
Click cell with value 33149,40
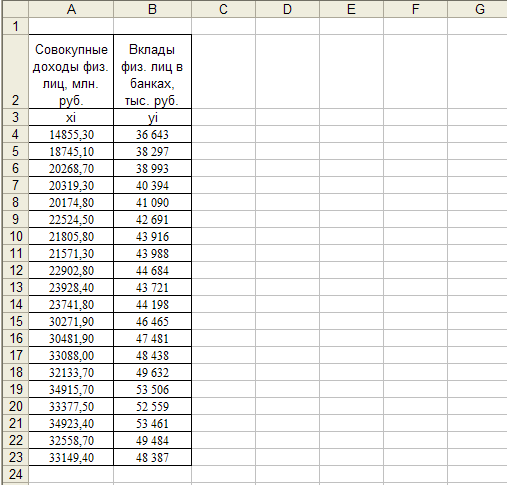coord(71,457)
